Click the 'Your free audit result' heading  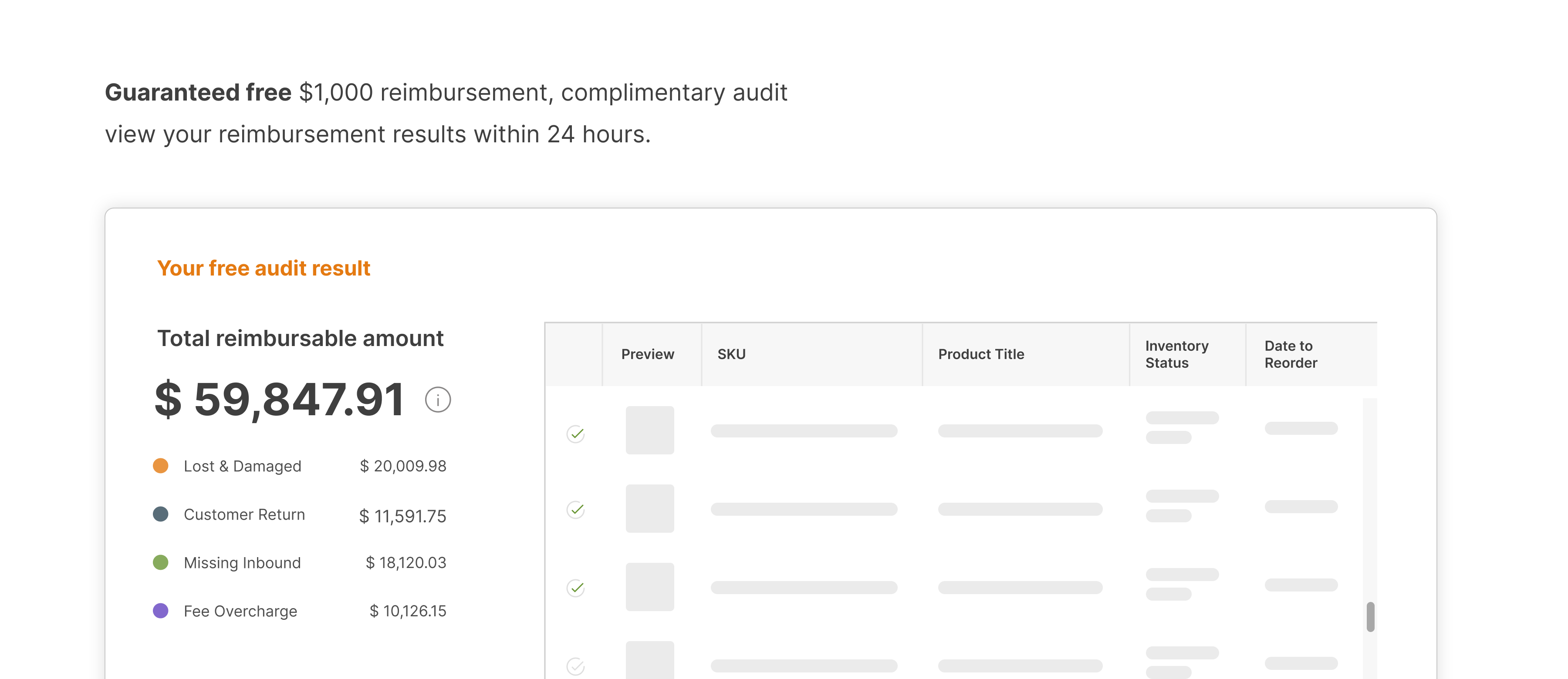[264, 268]
